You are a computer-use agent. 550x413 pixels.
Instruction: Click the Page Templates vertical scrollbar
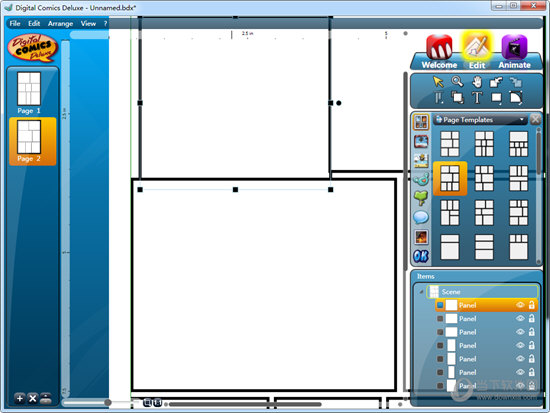539,153
